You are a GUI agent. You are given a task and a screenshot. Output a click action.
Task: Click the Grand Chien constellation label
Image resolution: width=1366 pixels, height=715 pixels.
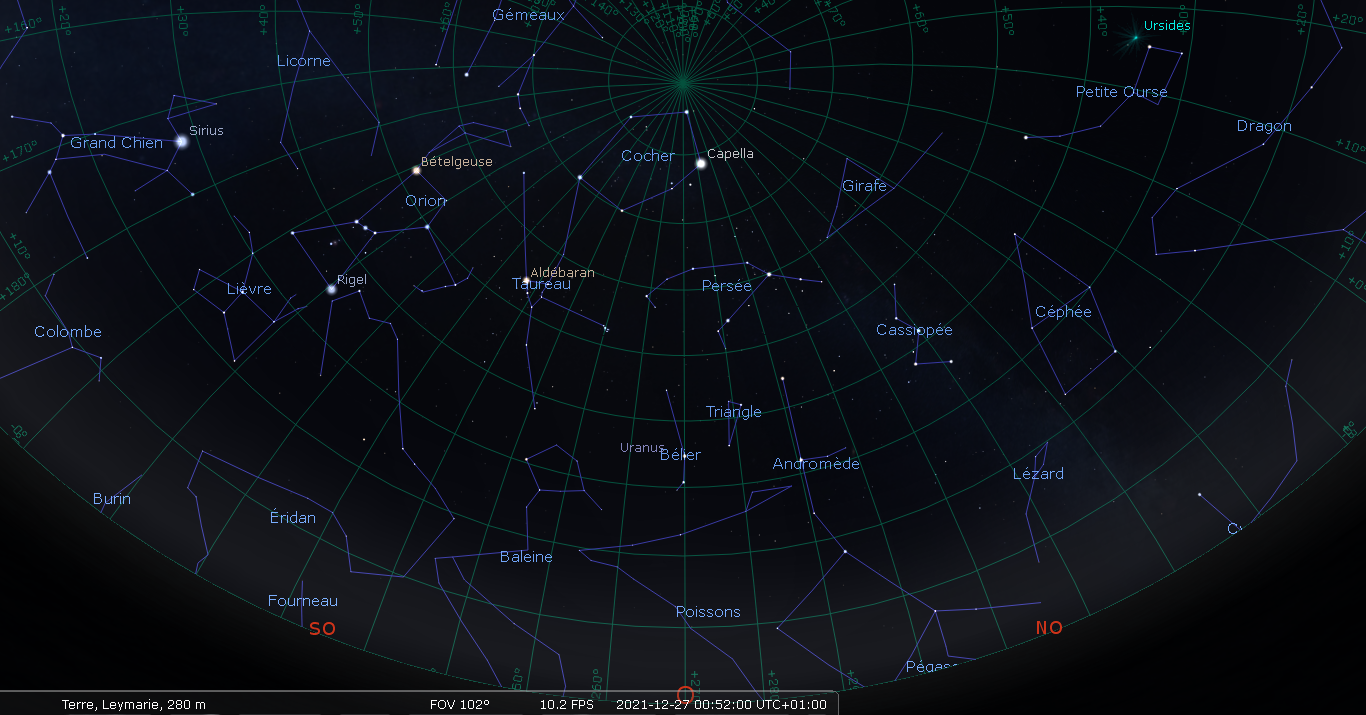pyautogui.click(x=116, y=143)
